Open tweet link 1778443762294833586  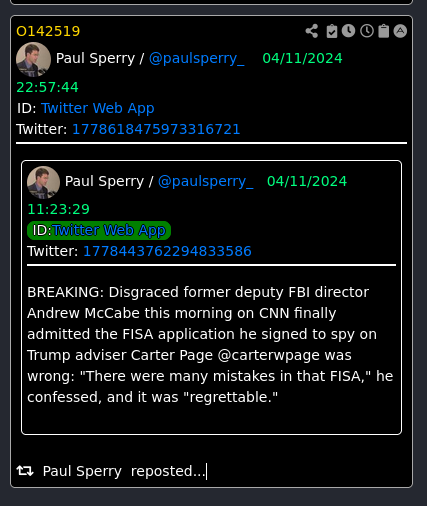167,251
